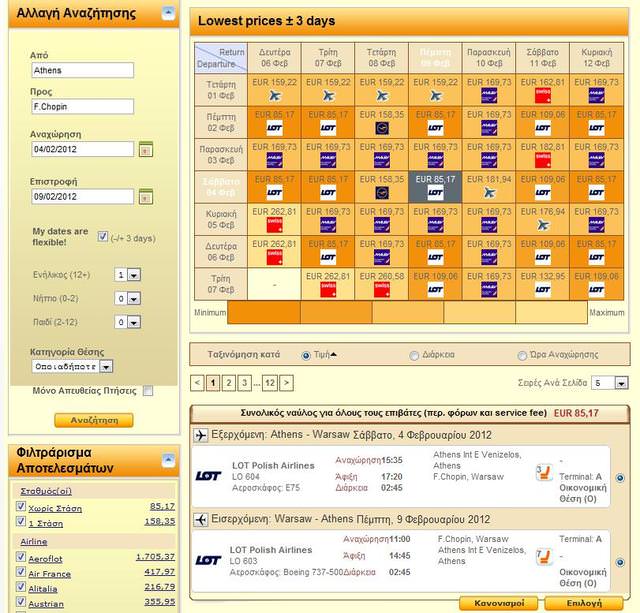Open the Σειρές Ανά Σελίδα rows dropdown
This screenshot has height=613, width=640.
click(603, 383)
